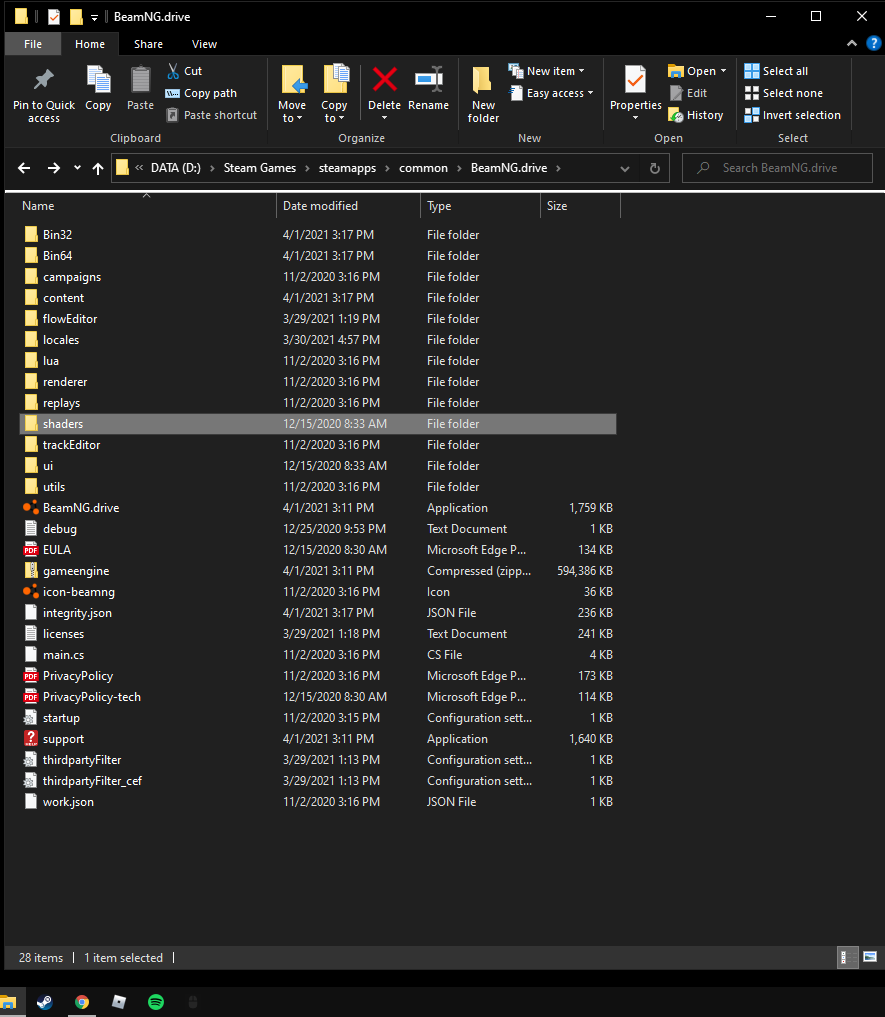885x1017 pixels.
Task: Open Chrome from the taskbar
Action: pyautogui.click(x=82, y=1001)
